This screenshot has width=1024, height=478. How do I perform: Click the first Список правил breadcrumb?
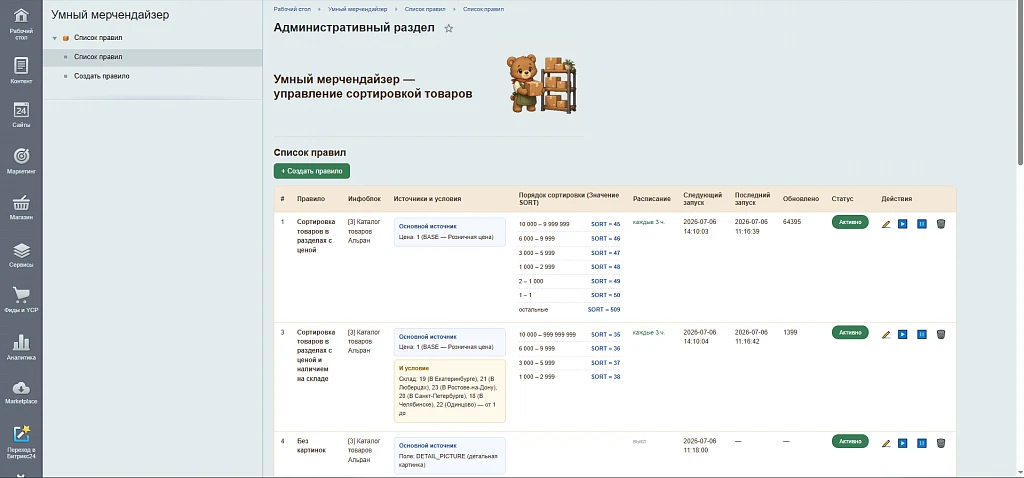(x=424, y=9)
